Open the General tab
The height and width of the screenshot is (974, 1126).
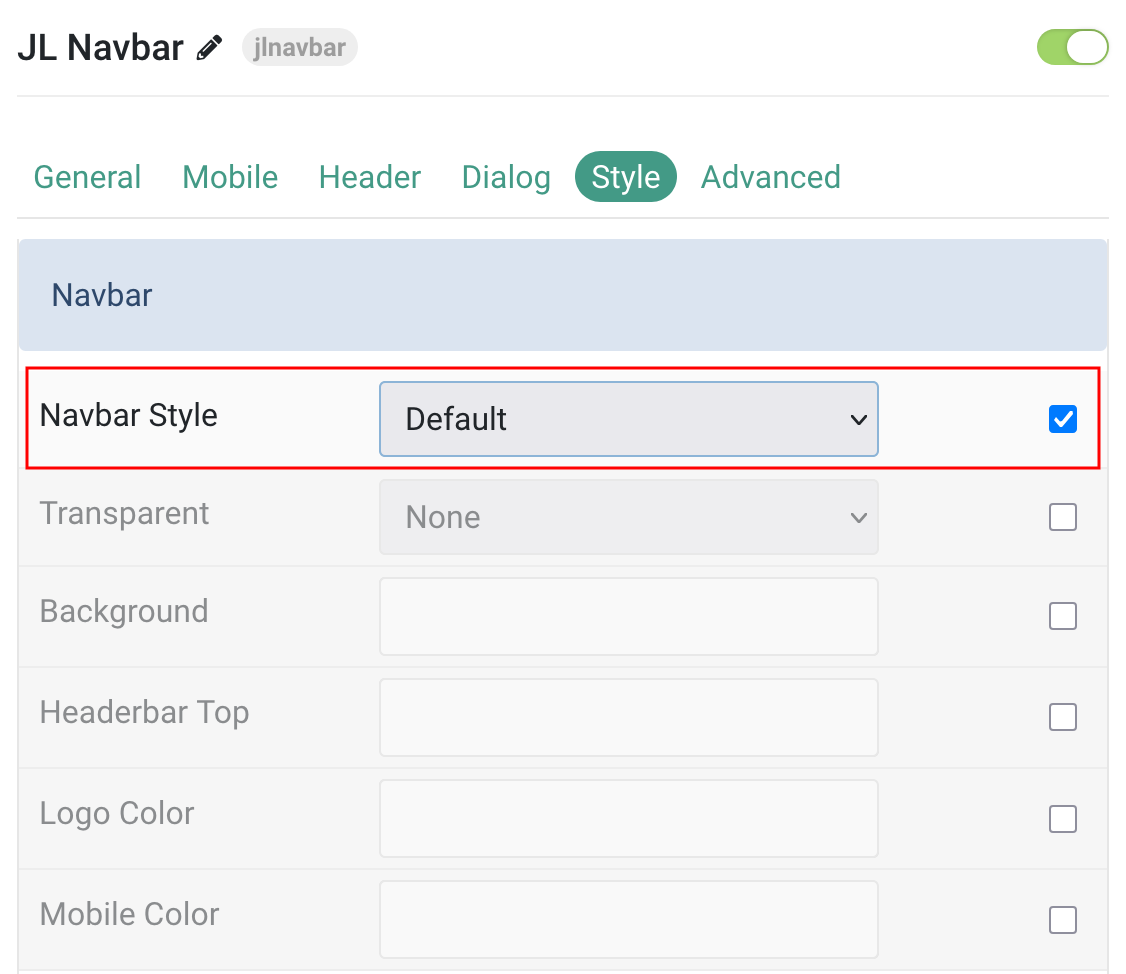88,177
